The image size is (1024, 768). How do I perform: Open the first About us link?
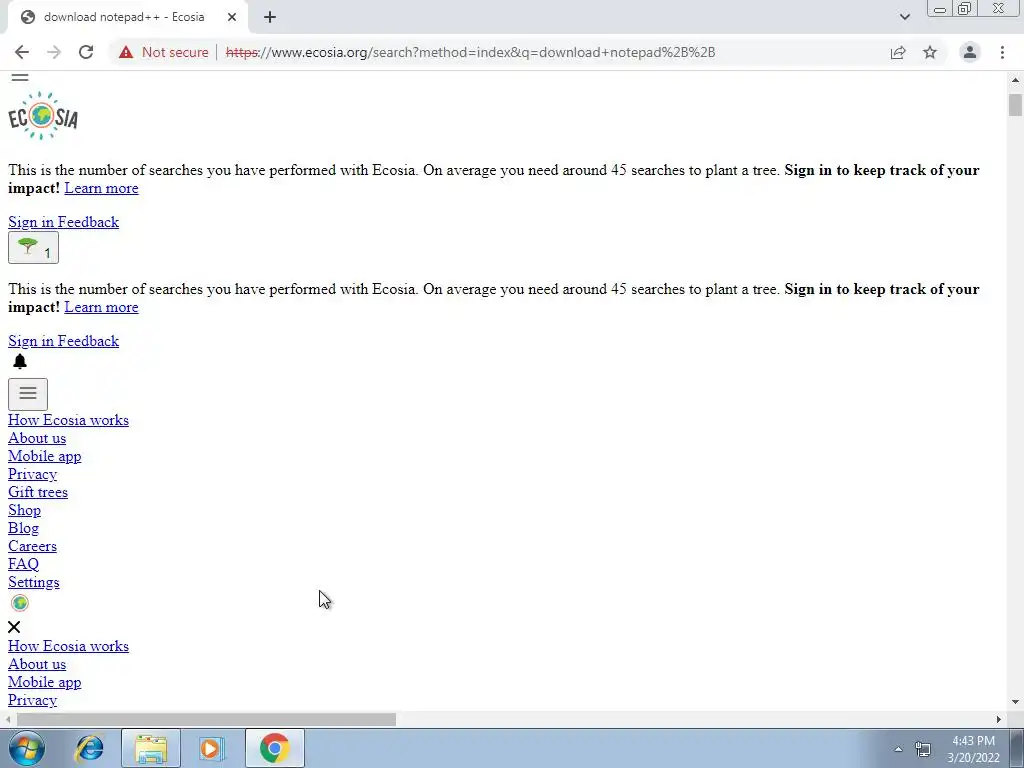point(37,438)
